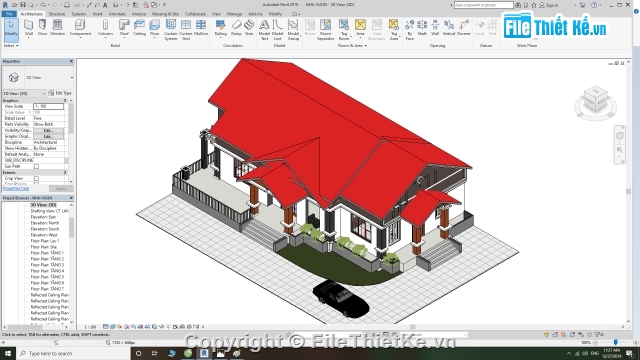This screenshot has width=640, height=360.
Task: Select the Tag Area tool
Action: point(393,29)
